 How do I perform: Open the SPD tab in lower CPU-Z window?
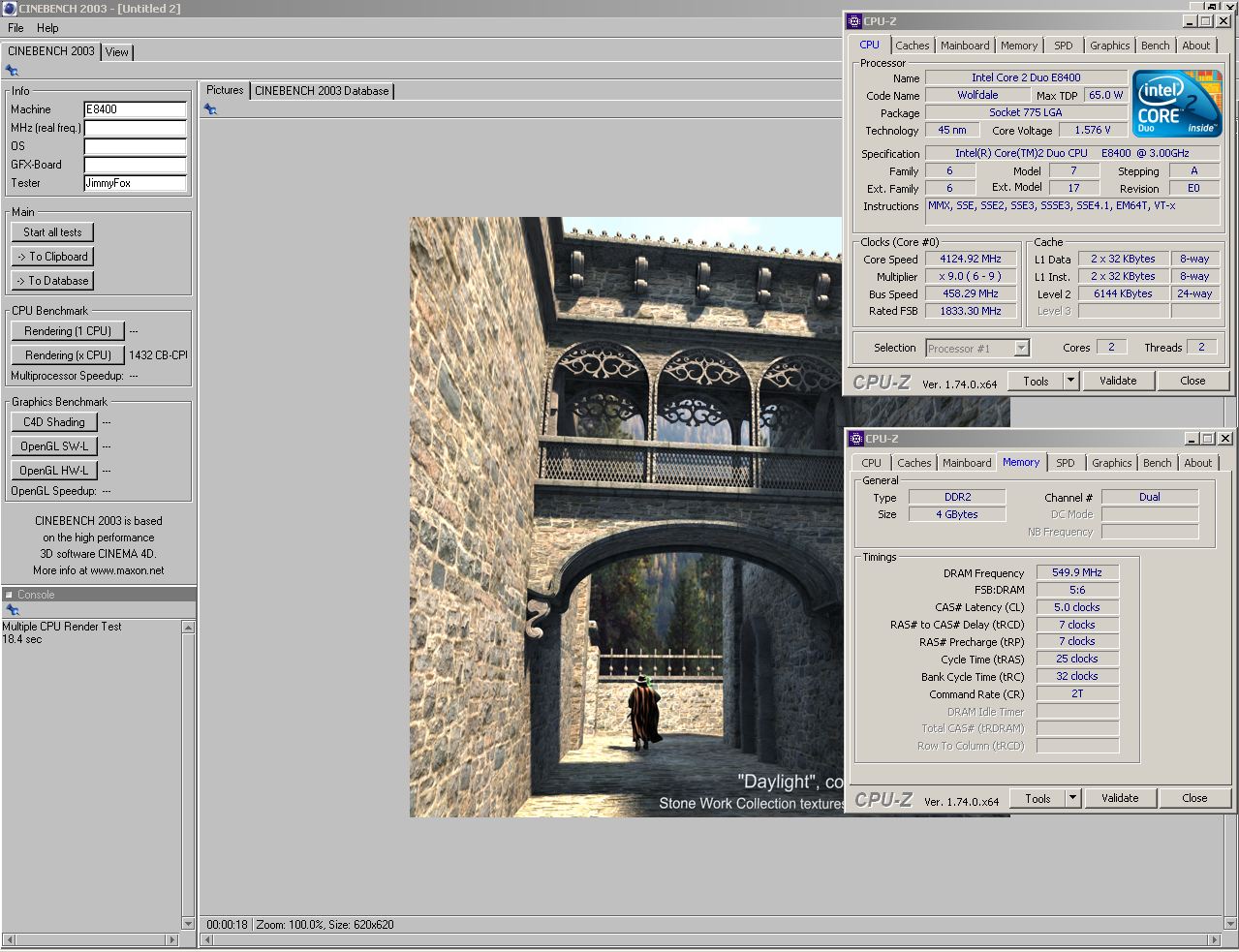pyautogui.click(x=1066, y=463)
